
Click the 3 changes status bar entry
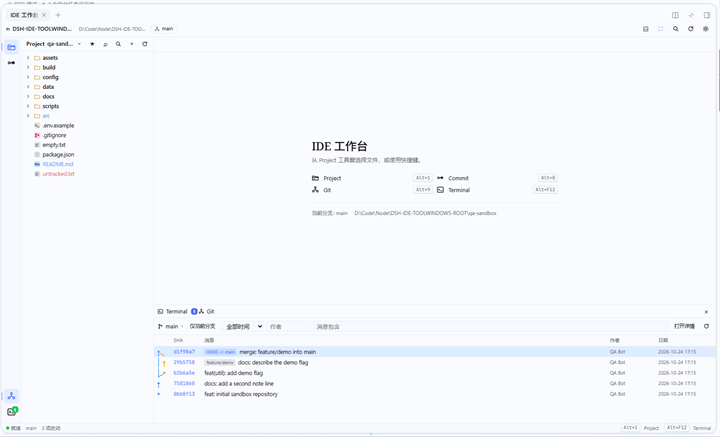(51, 428)
